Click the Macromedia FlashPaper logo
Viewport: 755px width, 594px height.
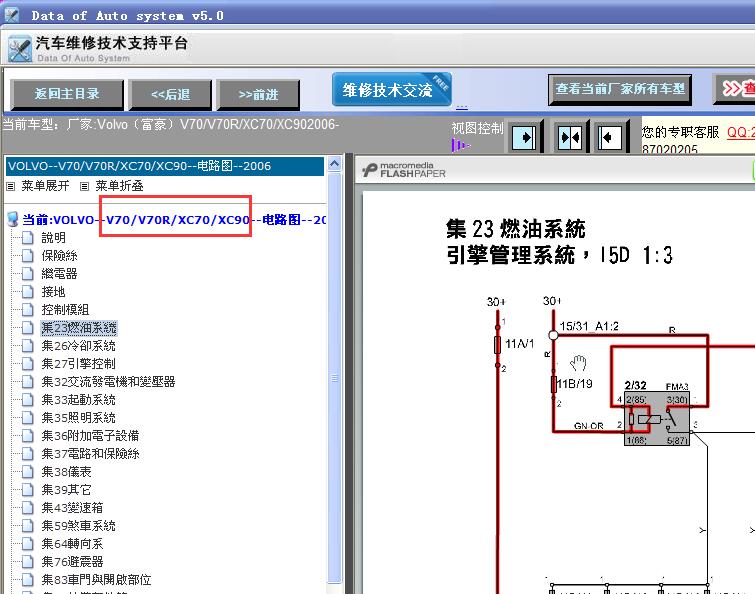click(x=404, y=170)
